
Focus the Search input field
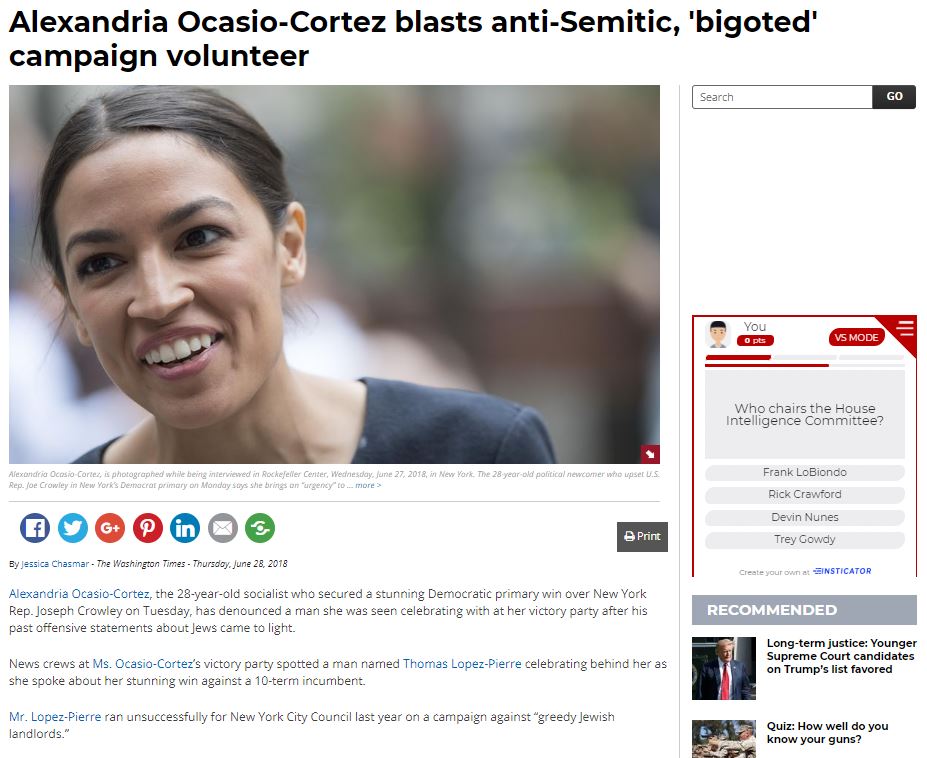(x=782, y=97)
